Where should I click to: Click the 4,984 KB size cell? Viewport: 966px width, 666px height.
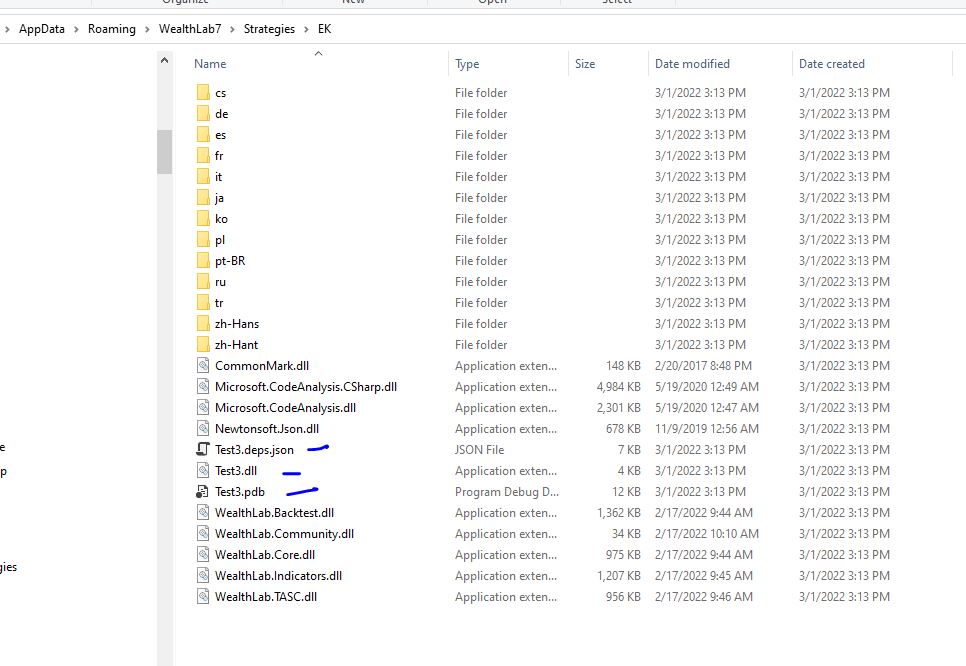pos(619,387)
